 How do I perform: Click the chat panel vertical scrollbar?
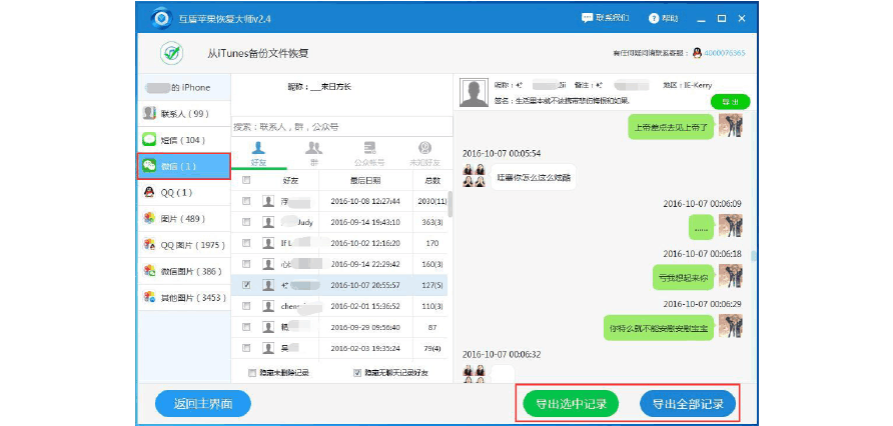click(754, 256)
